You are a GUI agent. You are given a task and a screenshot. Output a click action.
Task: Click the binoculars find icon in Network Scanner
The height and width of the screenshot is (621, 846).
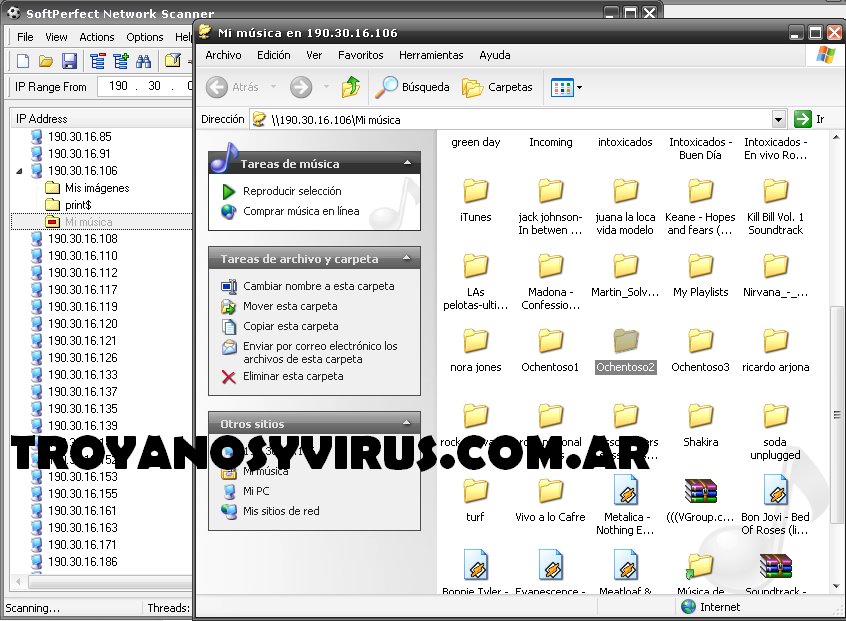pos(143,61)
